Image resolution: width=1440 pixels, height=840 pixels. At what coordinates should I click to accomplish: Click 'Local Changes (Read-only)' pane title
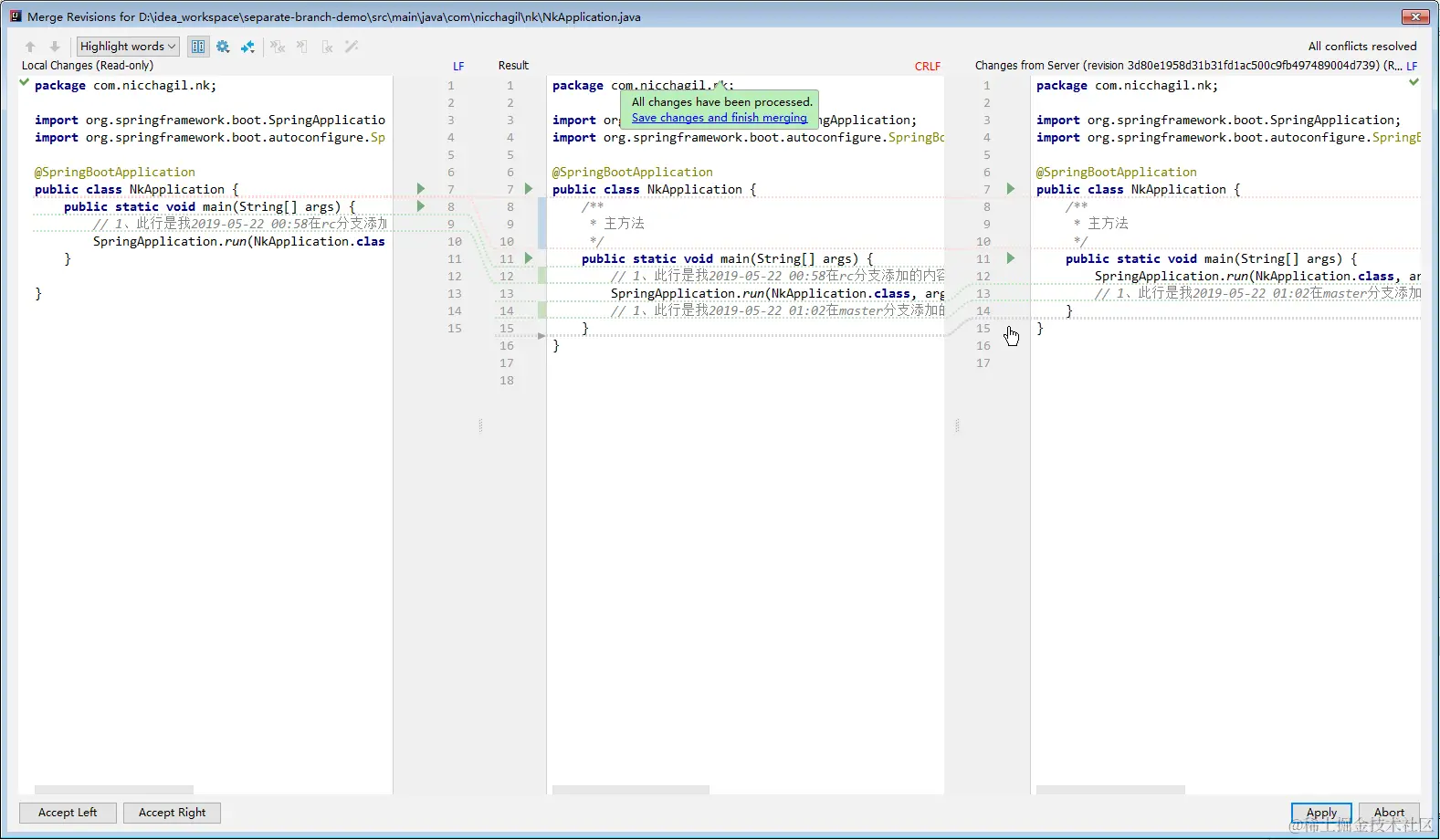[x=88, y=66]
